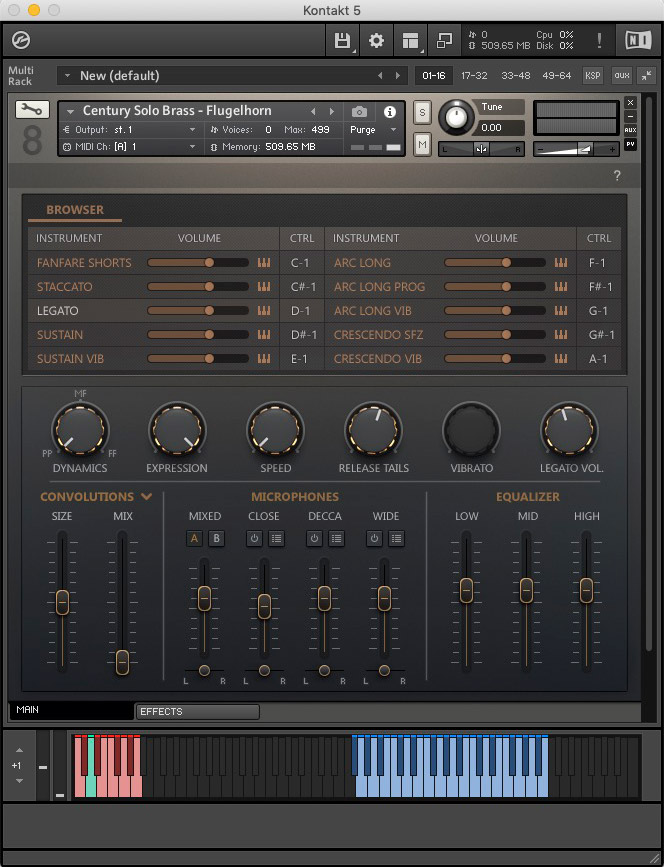
Task: Shift keyboard octave down arrow
Action: click(19, 781)
